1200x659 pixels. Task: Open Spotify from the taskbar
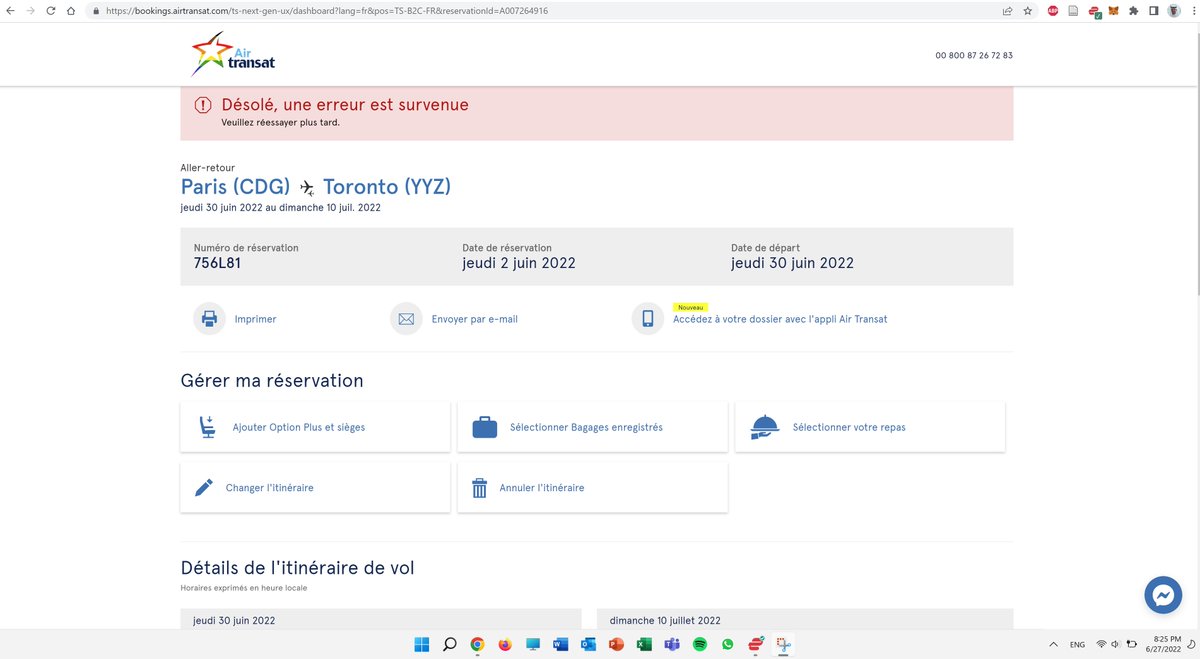coord(700,645)
